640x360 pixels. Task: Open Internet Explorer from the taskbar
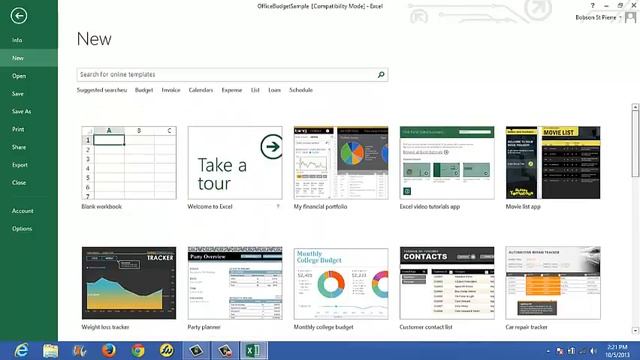click(x=21, y=351)
